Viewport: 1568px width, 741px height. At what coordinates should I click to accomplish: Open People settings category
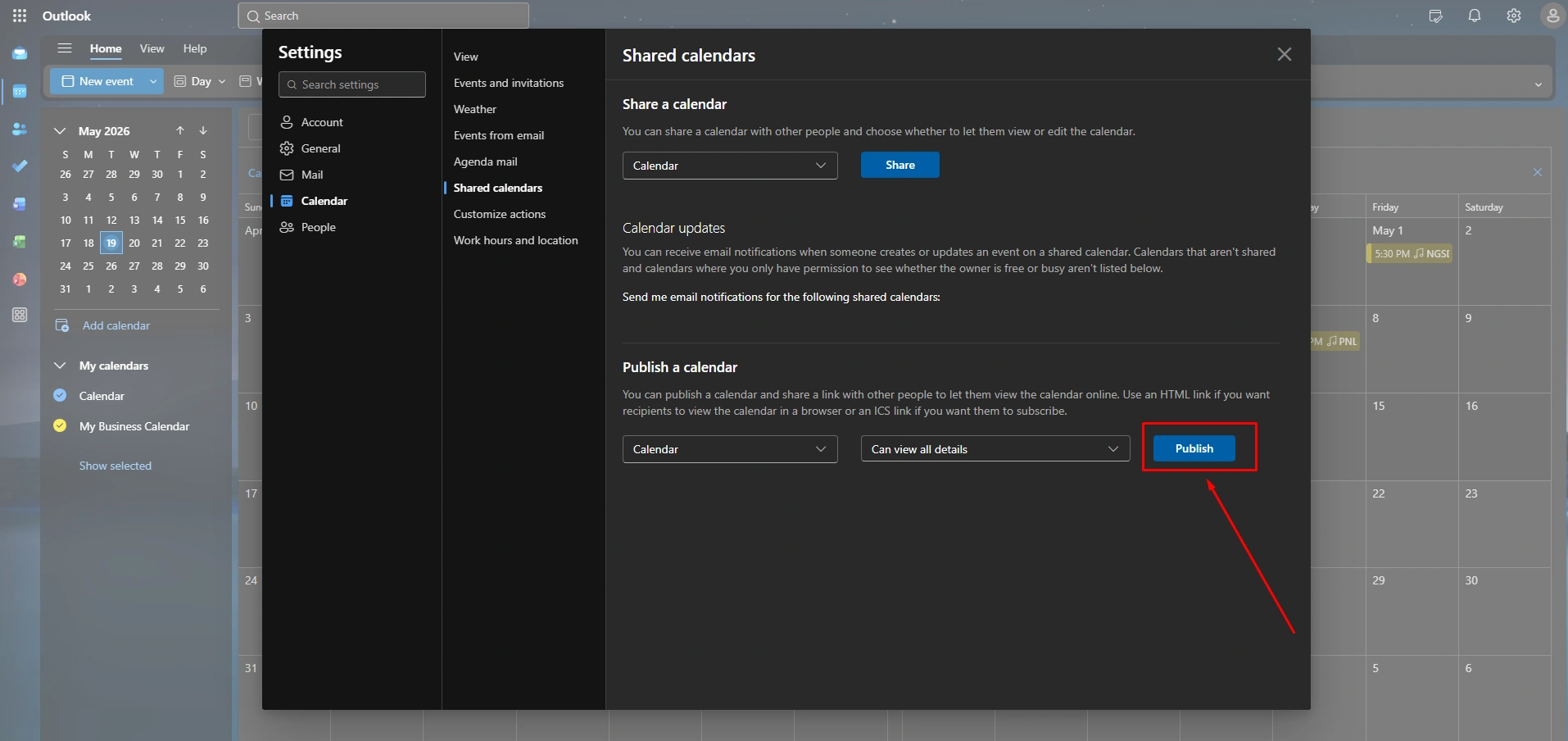pyautogui.click(x=352, y=227)
